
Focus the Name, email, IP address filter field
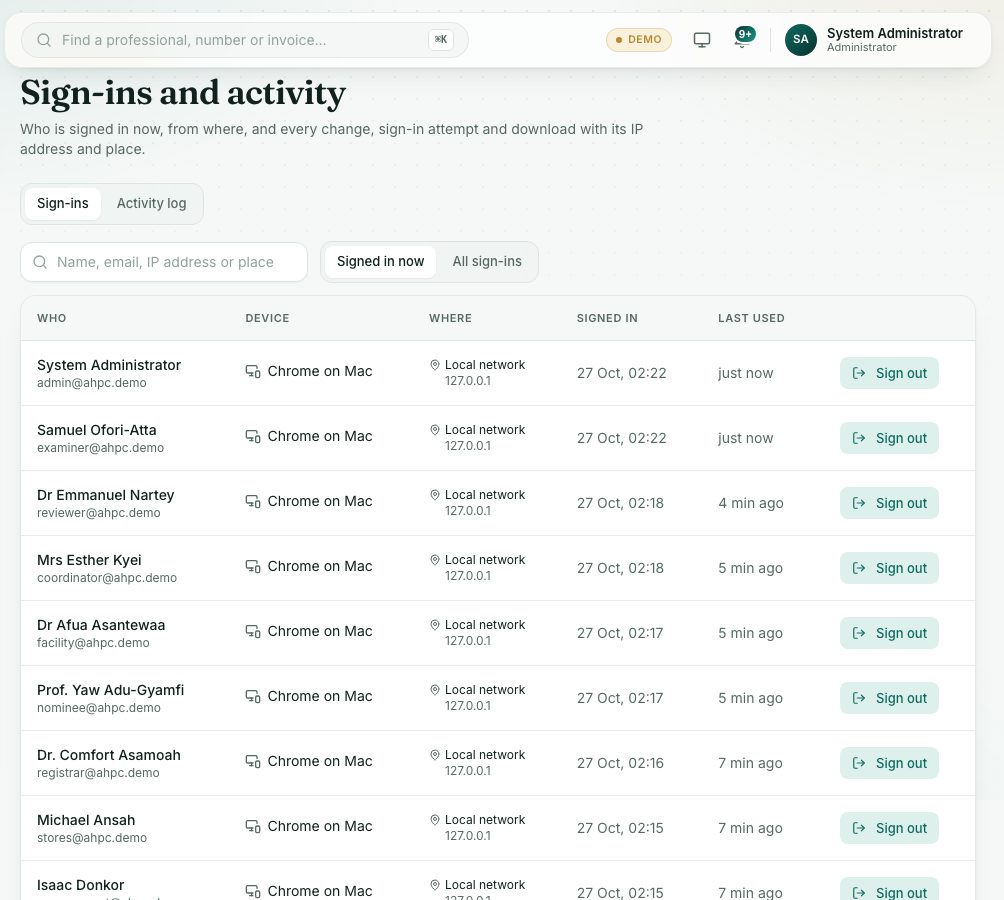(164, 262)
